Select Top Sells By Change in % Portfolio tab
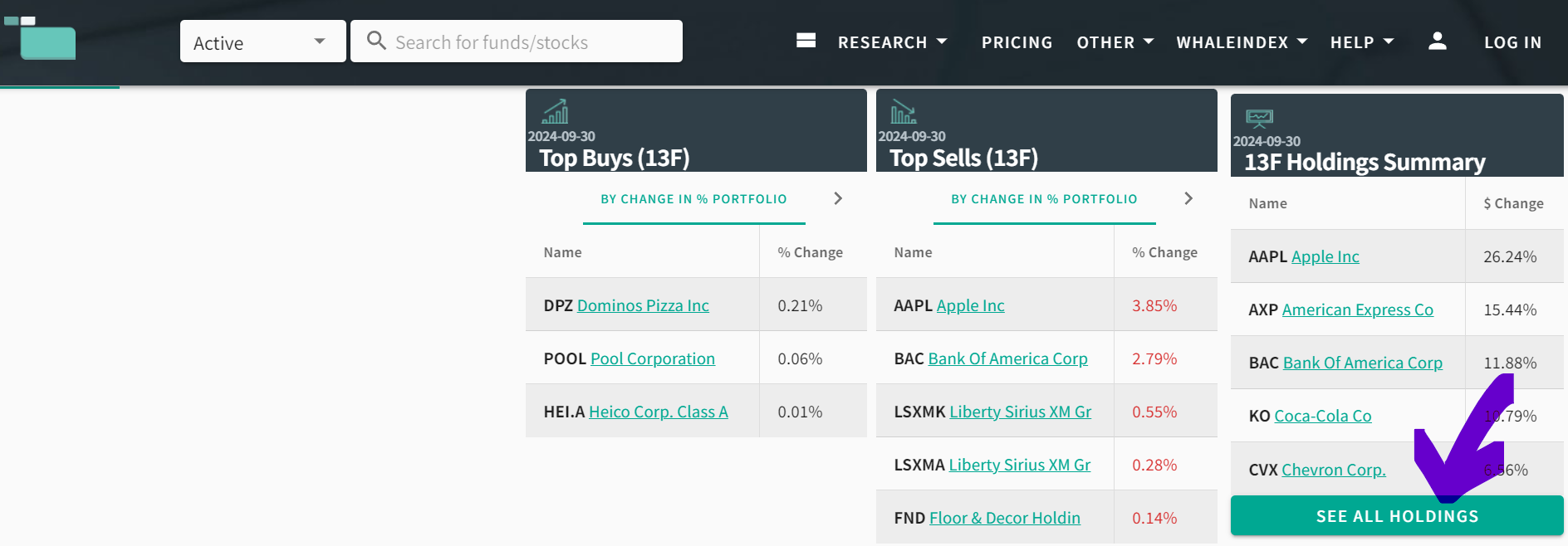1568x546 pixels. click(x=1044, y=199)
